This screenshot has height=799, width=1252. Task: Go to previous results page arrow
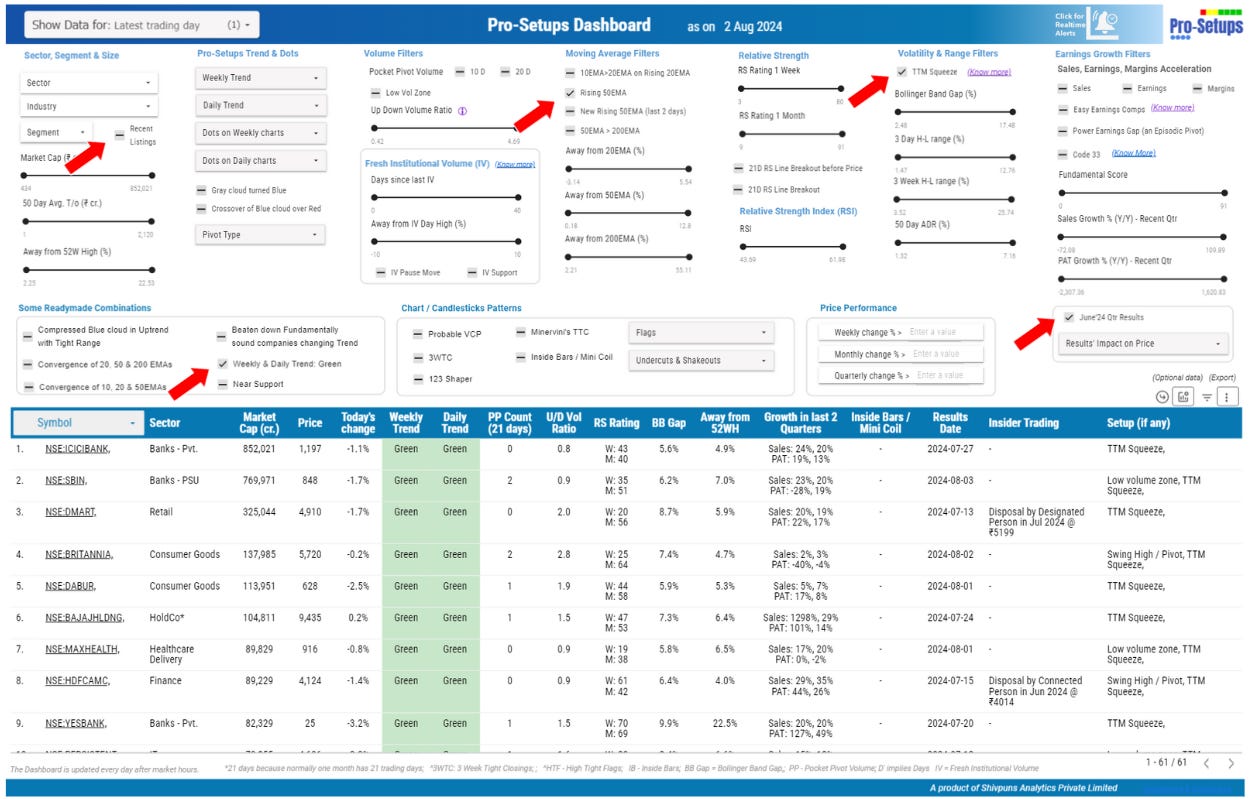coord(1206,763)
